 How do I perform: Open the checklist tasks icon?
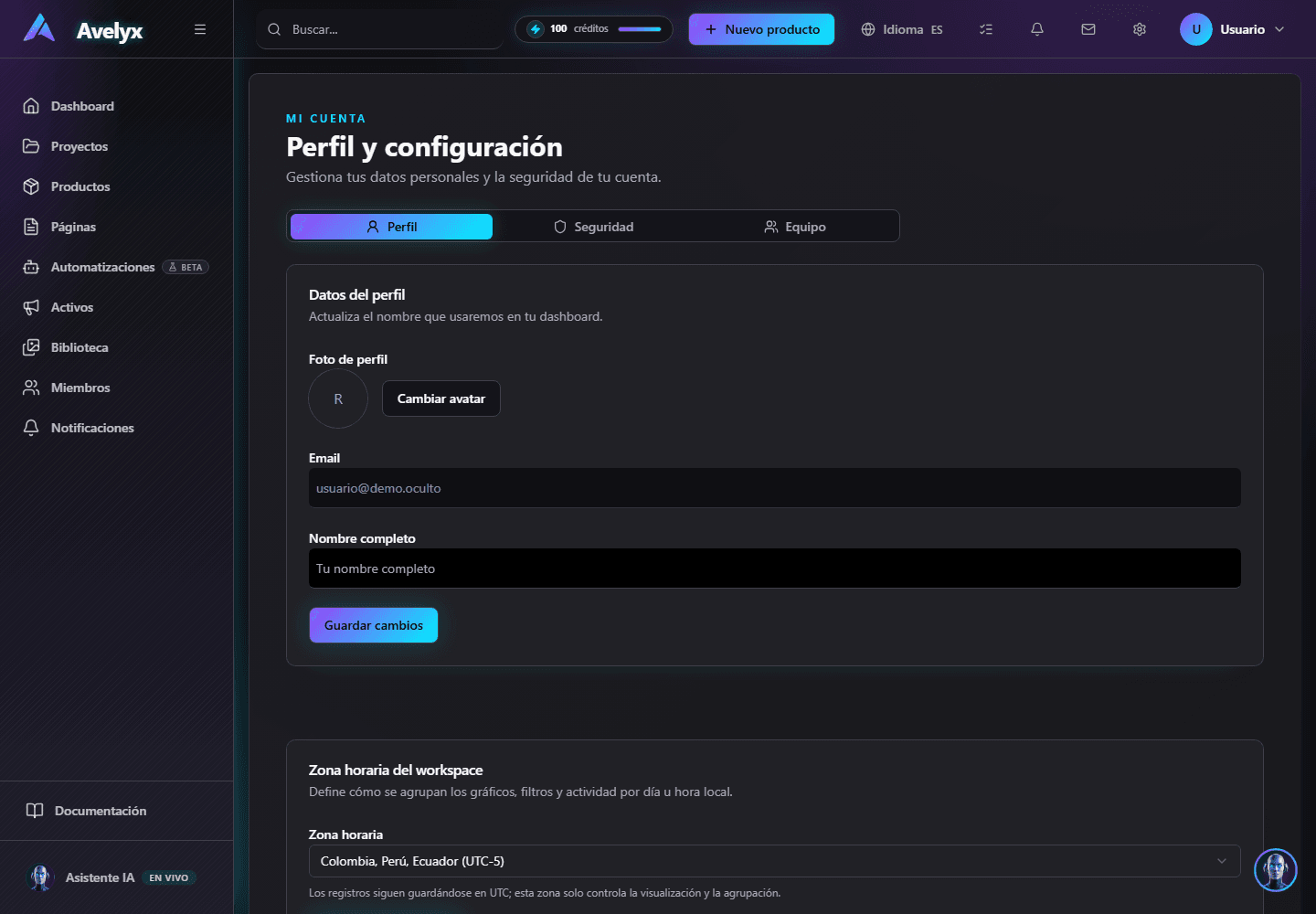pyautogui.click(x=986, y=29)
